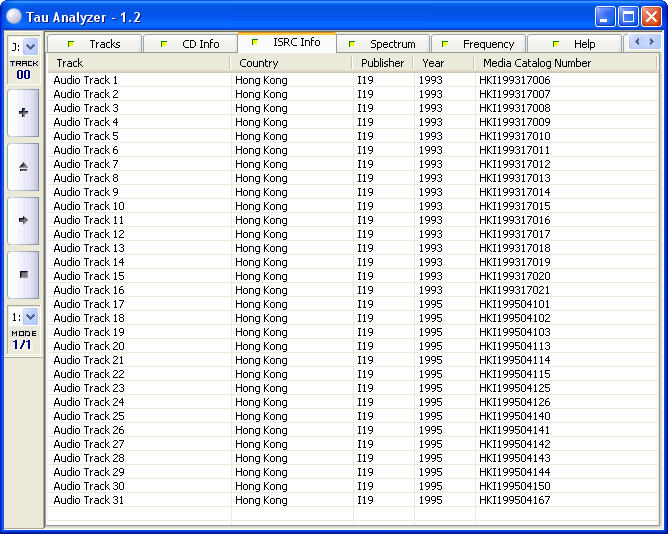Click the Tau Analyzer title bar icon

(x=14, y=16)
